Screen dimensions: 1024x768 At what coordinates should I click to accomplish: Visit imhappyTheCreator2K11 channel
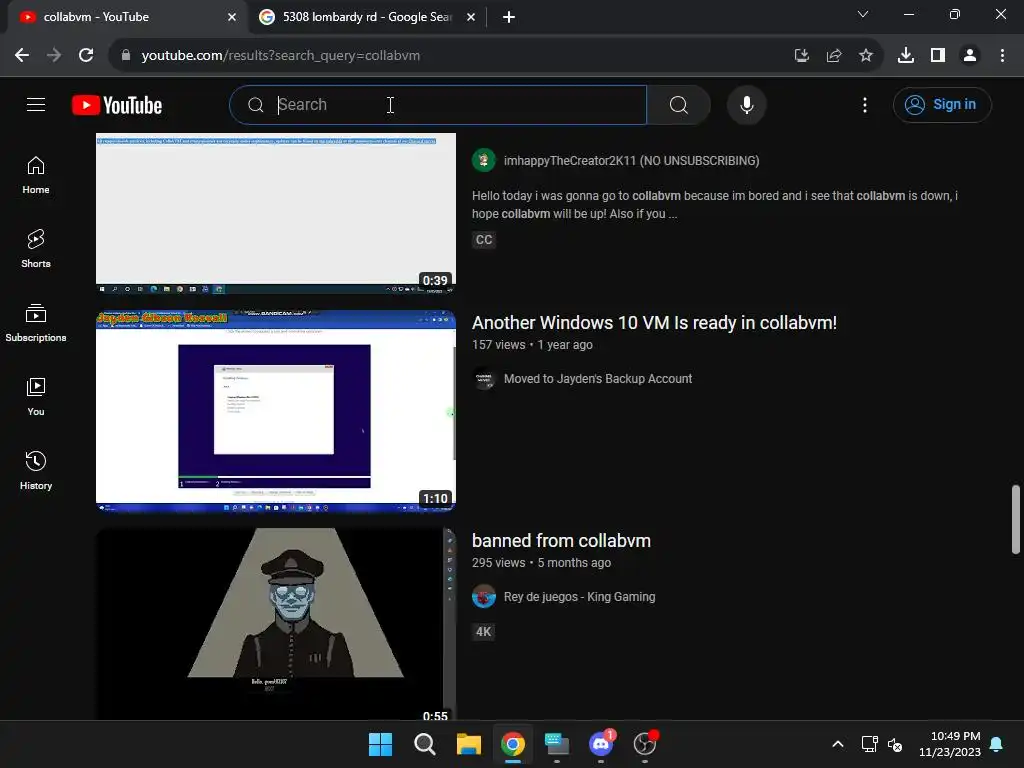coord(632,161)
